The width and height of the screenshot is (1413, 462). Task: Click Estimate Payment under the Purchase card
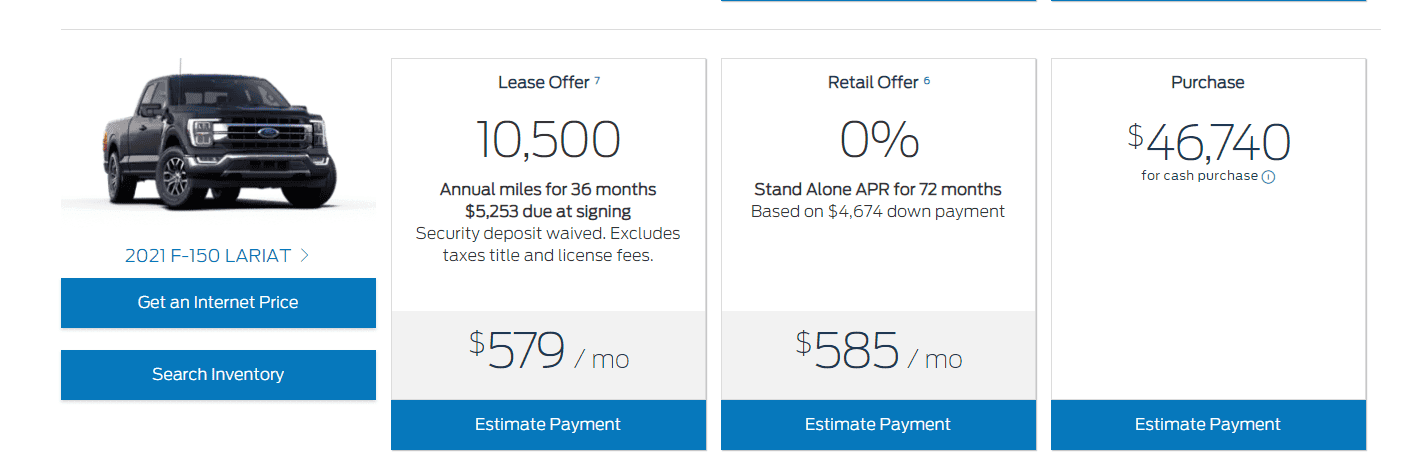pyautogui.click(x=1208, y=425)
